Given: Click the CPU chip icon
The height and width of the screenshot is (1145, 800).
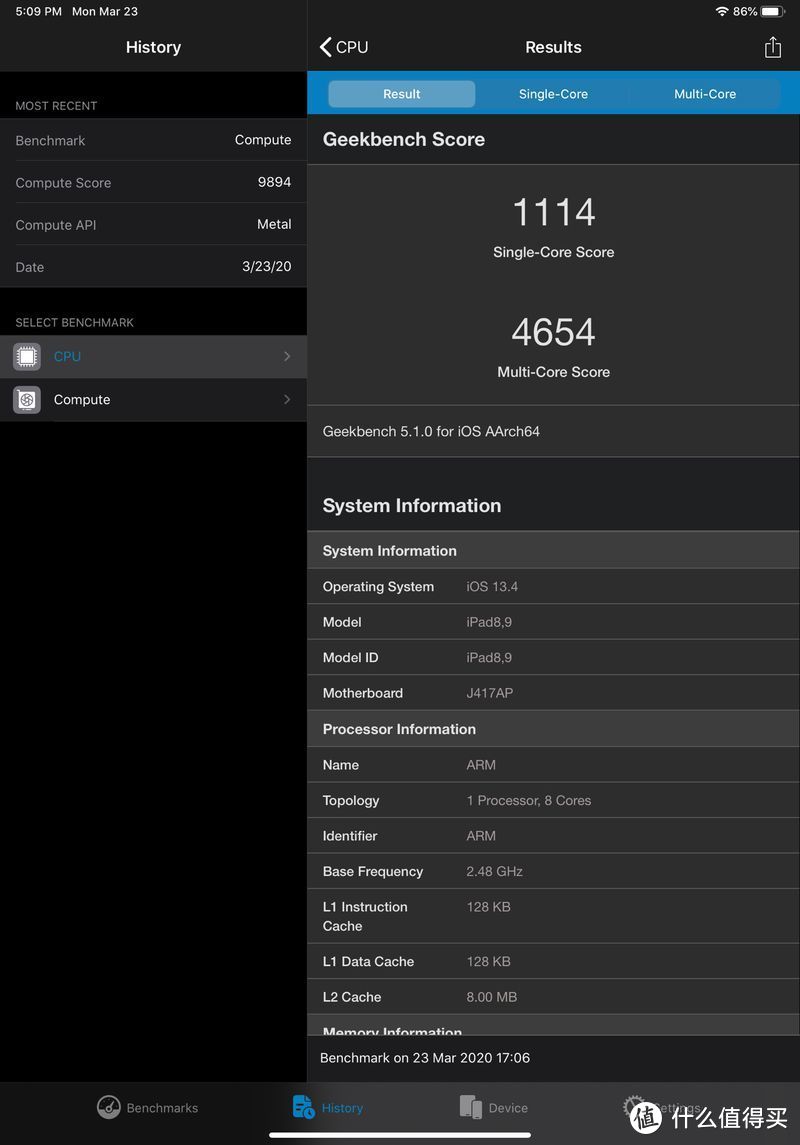Looking at the screenshot, I should point(27,356).
